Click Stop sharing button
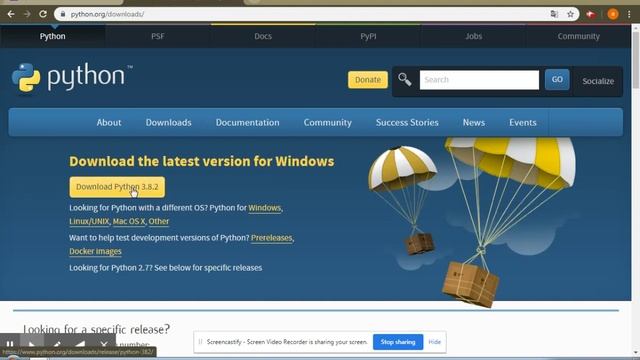The image size is (640, 360). coord(398,342)
